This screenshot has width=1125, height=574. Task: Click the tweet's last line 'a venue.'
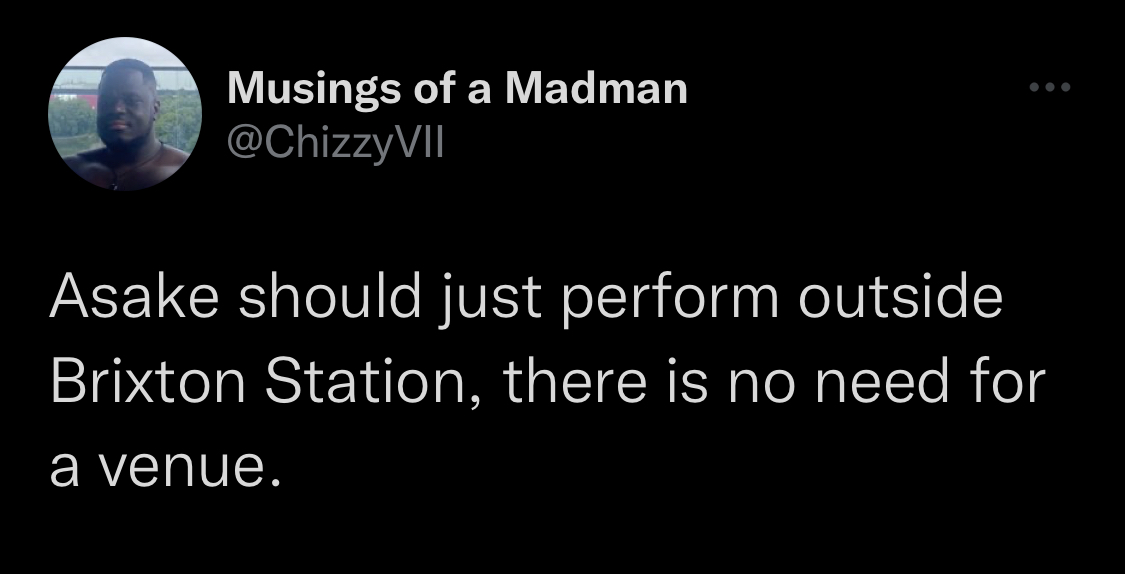coord(164,468)
